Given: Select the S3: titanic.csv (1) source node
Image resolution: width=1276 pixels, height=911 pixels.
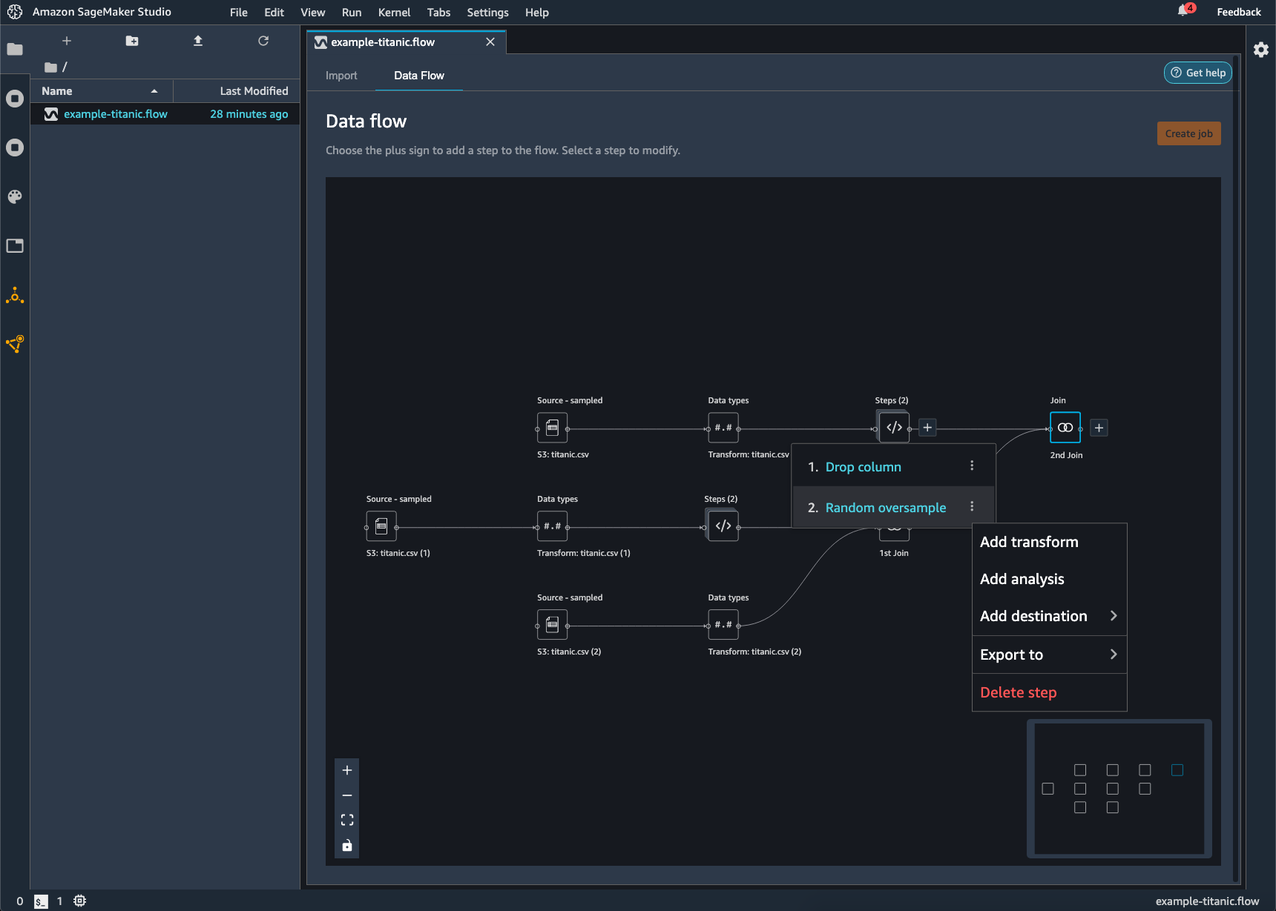Looking at the screenshot, I should point(381,526).
